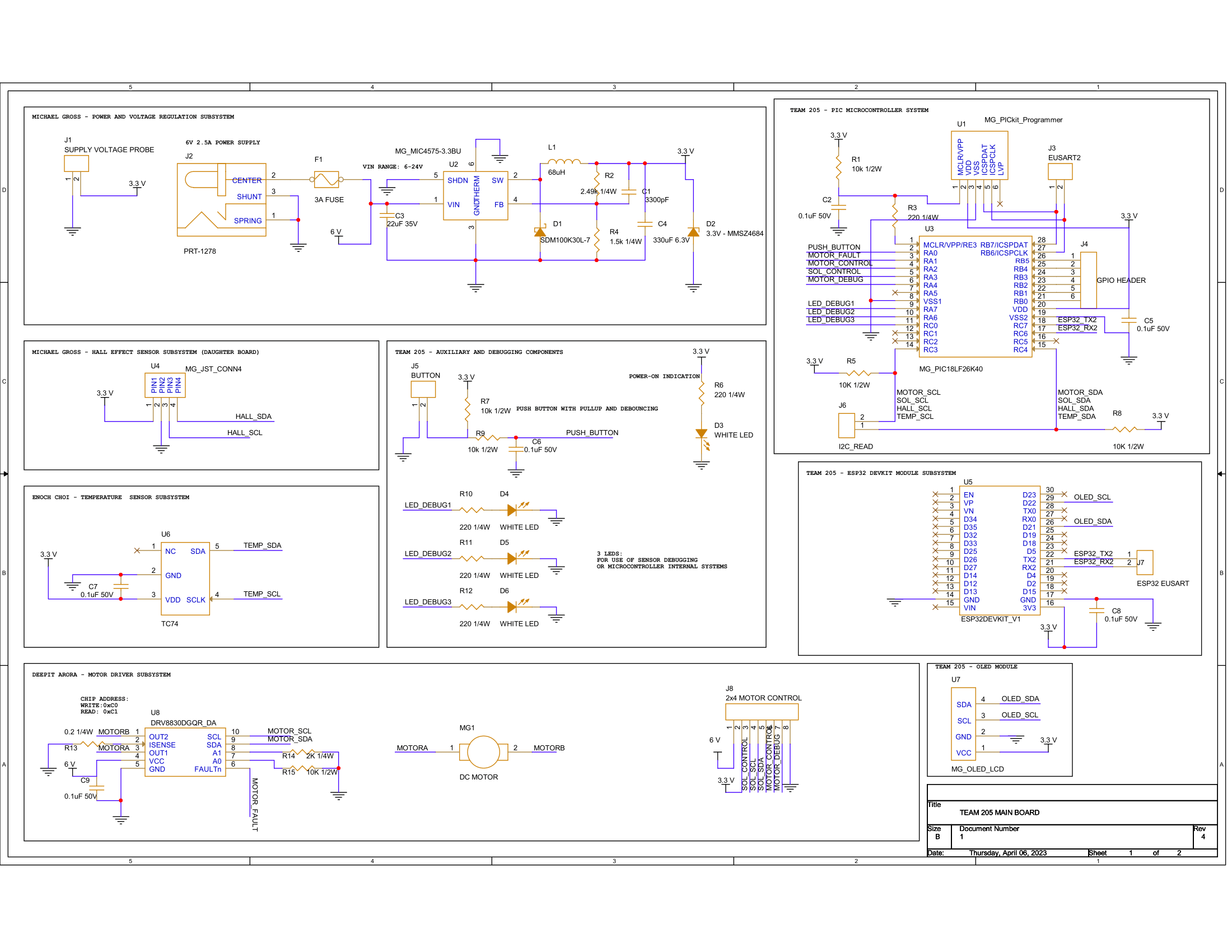Select the R7 10k pull-up resistor
Screen dimensions: 1232x952
(x=468, y=409)
